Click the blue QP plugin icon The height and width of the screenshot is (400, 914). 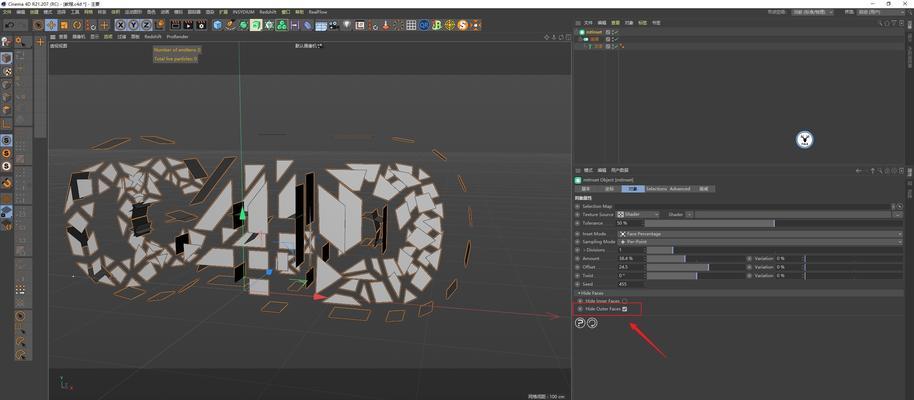tap(424, 25)
